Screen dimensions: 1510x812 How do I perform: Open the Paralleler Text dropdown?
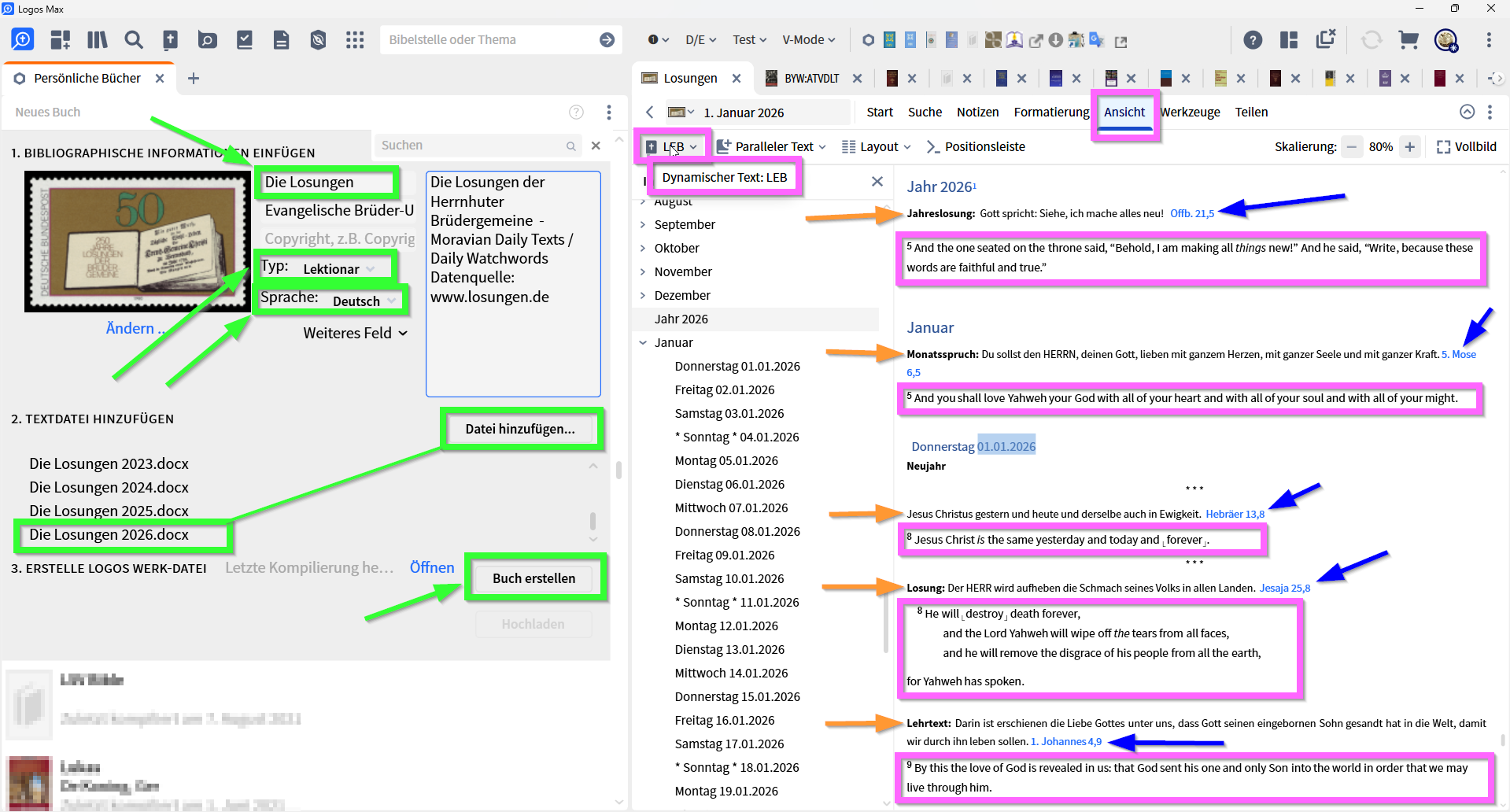tap(771, 146)
